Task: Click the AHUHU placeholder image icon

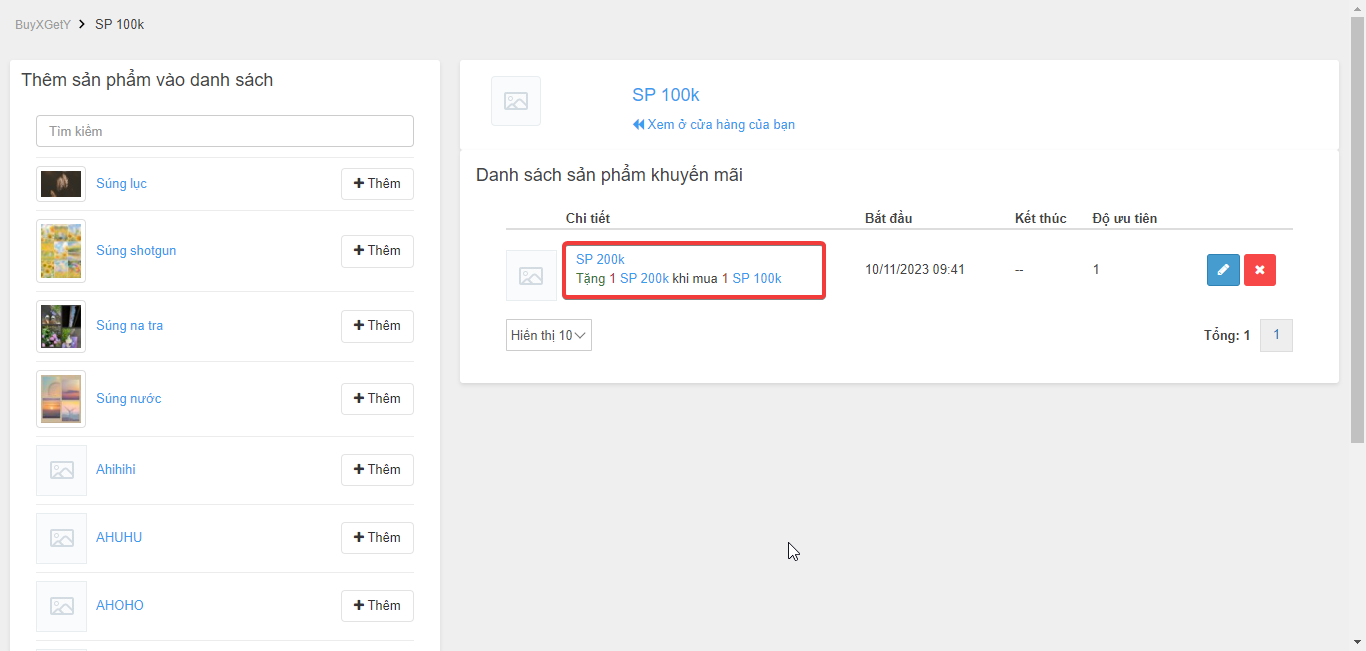Action: (x=61, y=538)
